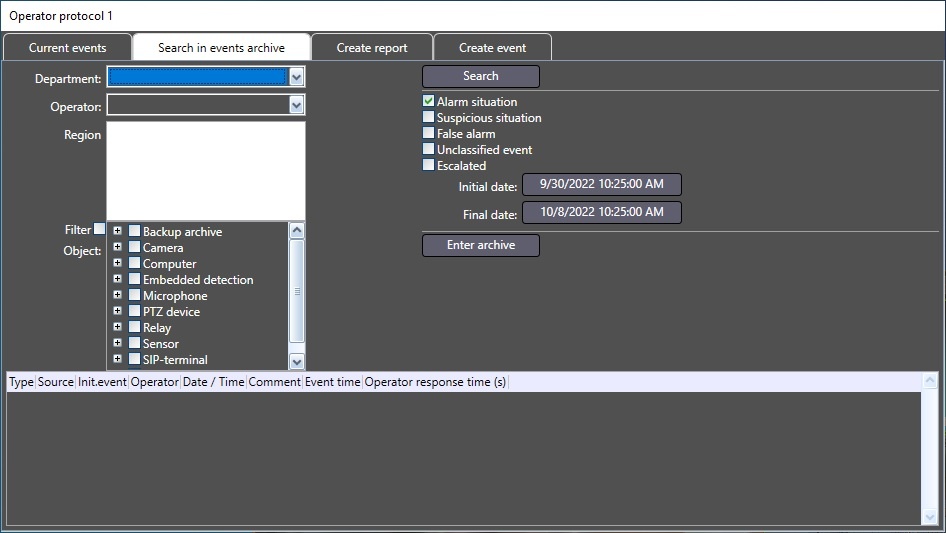Open the Operator dropdown list
The width and height of the screenshot is (946, 533).
pos(296,105)
